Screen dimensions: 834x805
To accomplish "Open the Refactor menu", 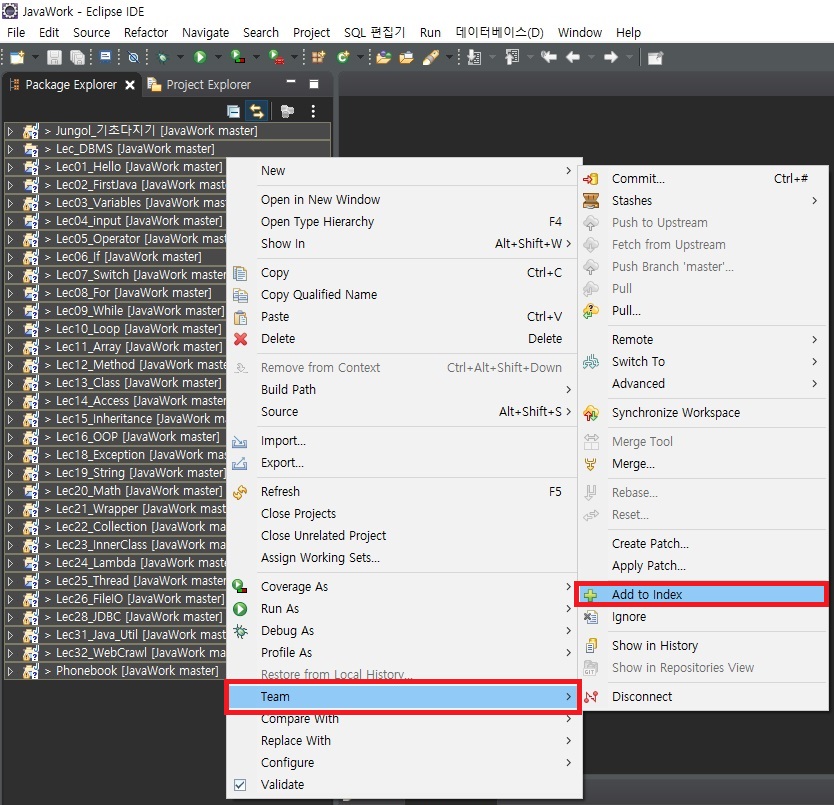I will (146, 32).
